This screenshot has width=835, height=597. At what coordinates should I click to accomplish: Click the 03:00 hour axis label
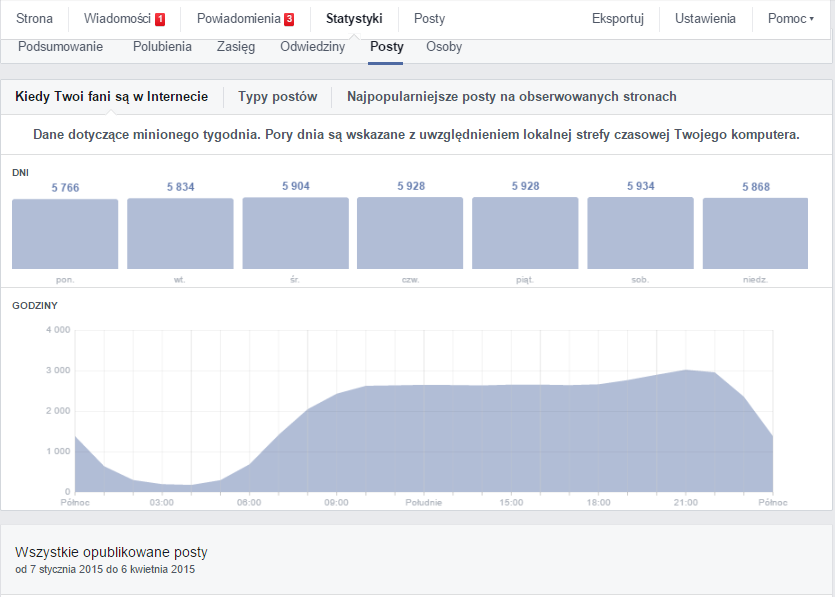click(x=161, y=502)
